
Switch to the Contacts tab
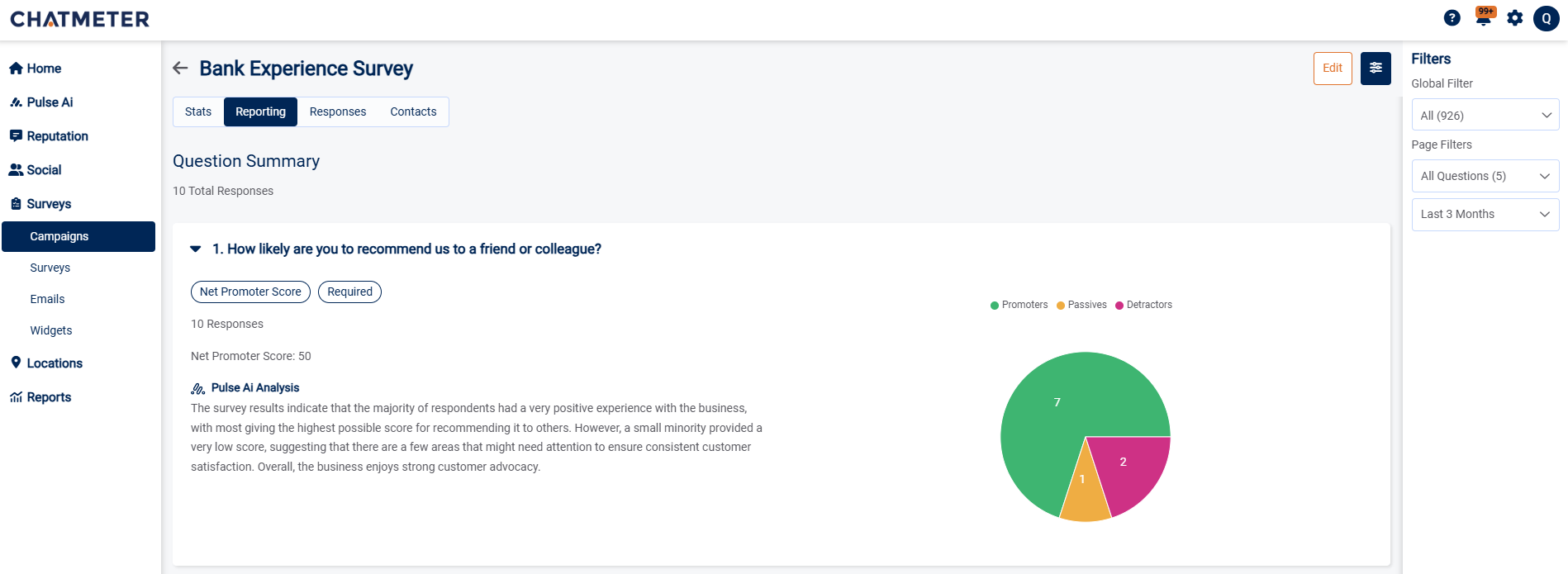tap(413, 111)
